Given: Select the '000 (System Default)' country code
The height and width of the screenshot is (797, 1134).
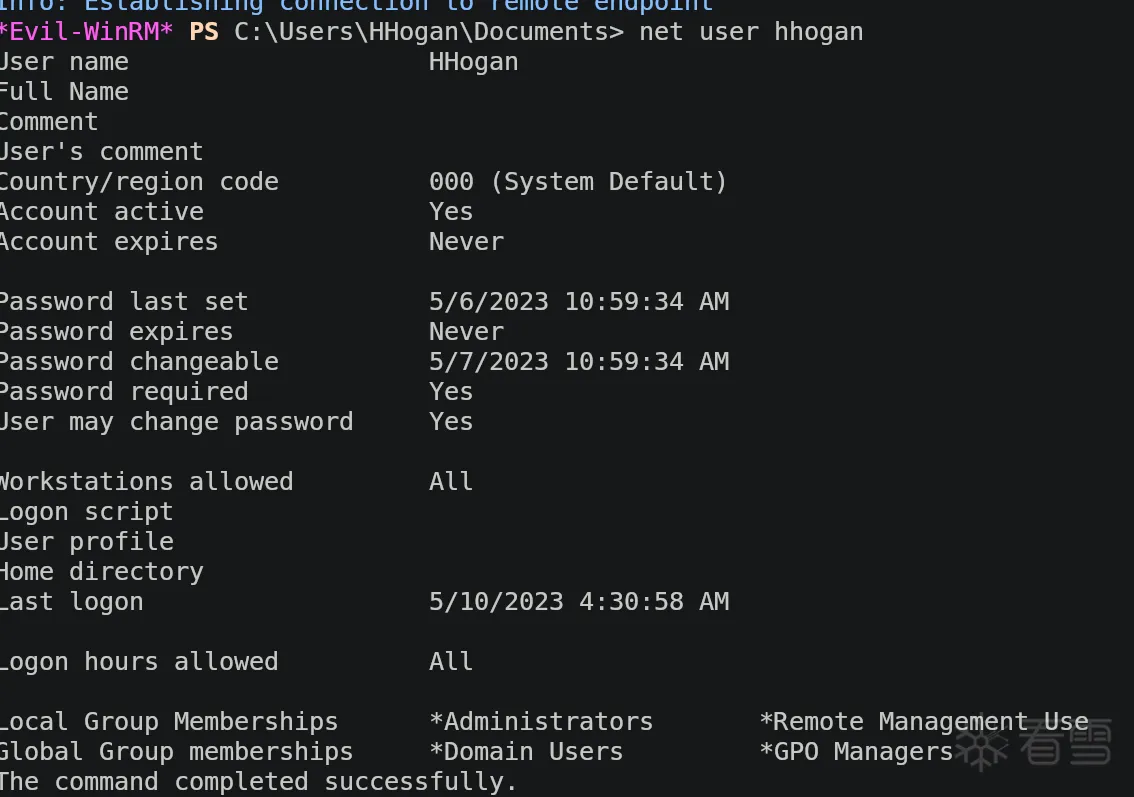Looking at the screenshot, I should (x=578, y=182).
